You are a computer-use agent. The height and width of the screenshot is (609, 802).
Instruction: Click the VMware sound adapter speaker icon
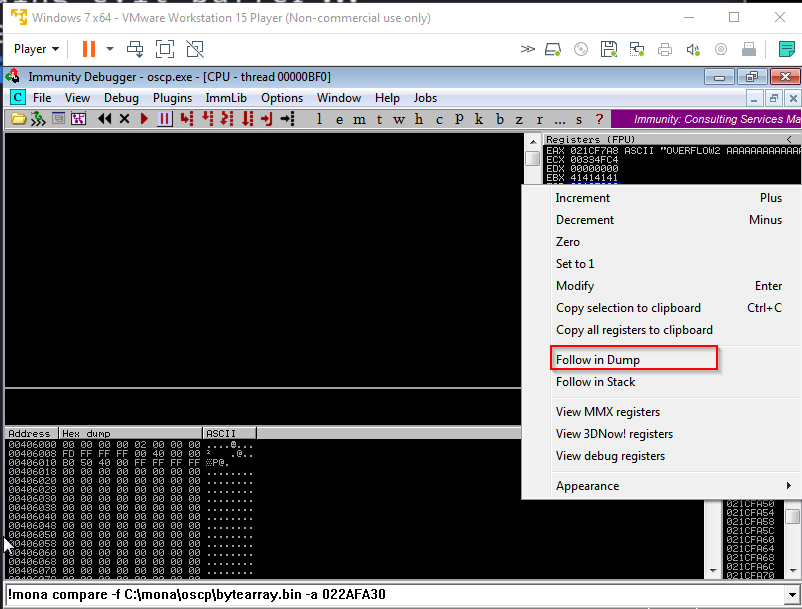[692, 49]
